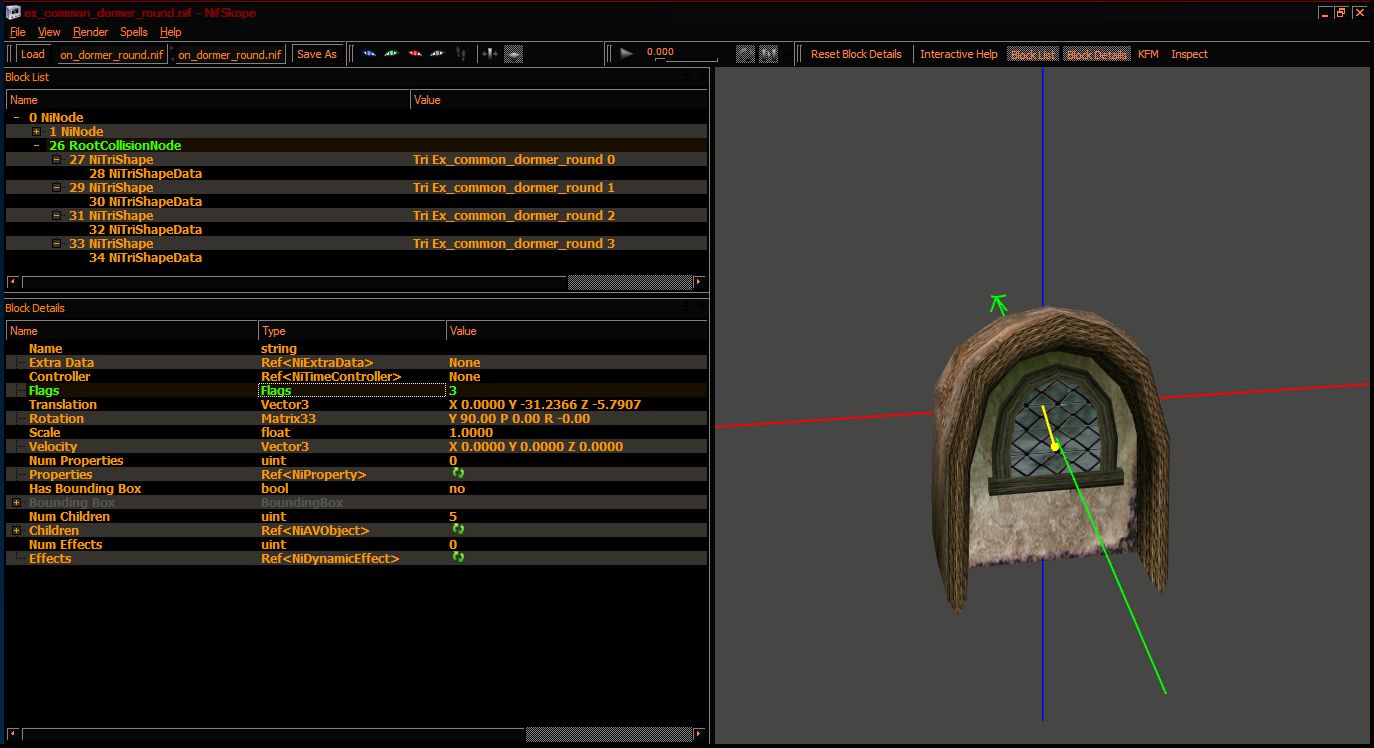The width and height of the screenshot is (1374, 748).
Task: Select the 28 NiTriShapeData block
Action: point(145,174)
